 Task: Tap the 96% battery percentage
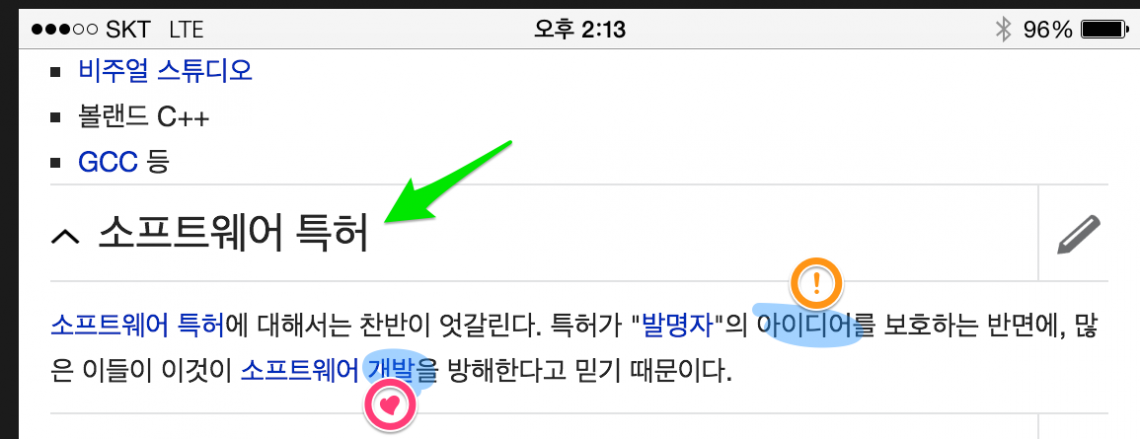point(1048,30)
